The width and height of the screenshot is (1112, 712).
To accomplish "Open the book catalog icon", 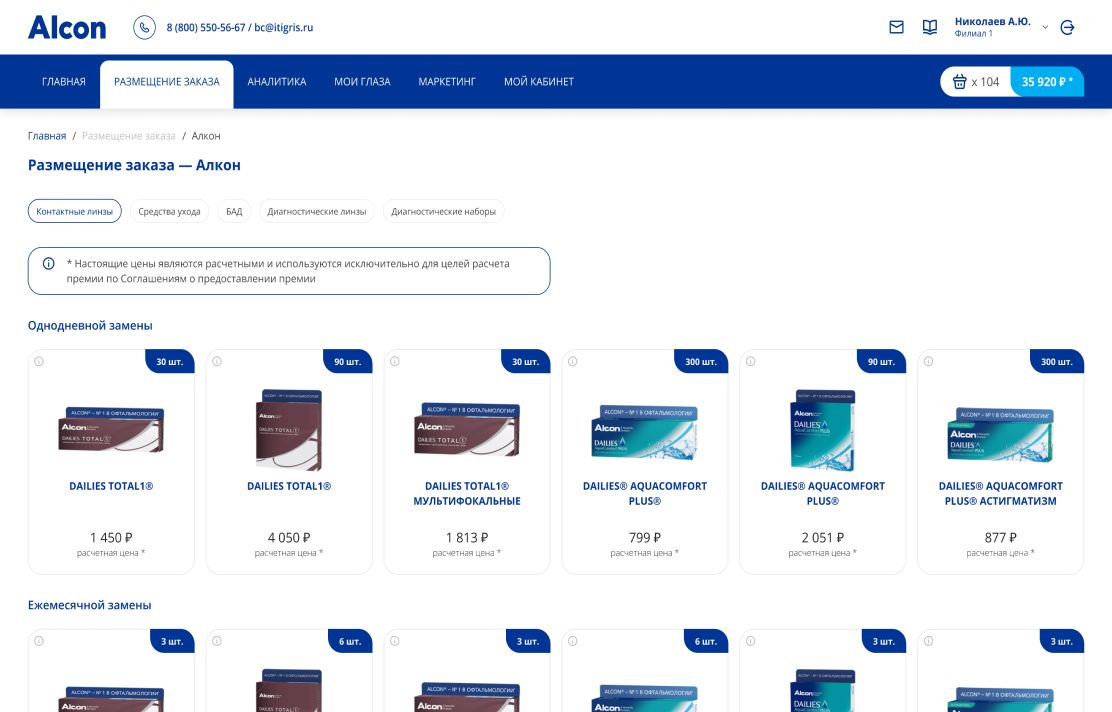I will 930,27.
